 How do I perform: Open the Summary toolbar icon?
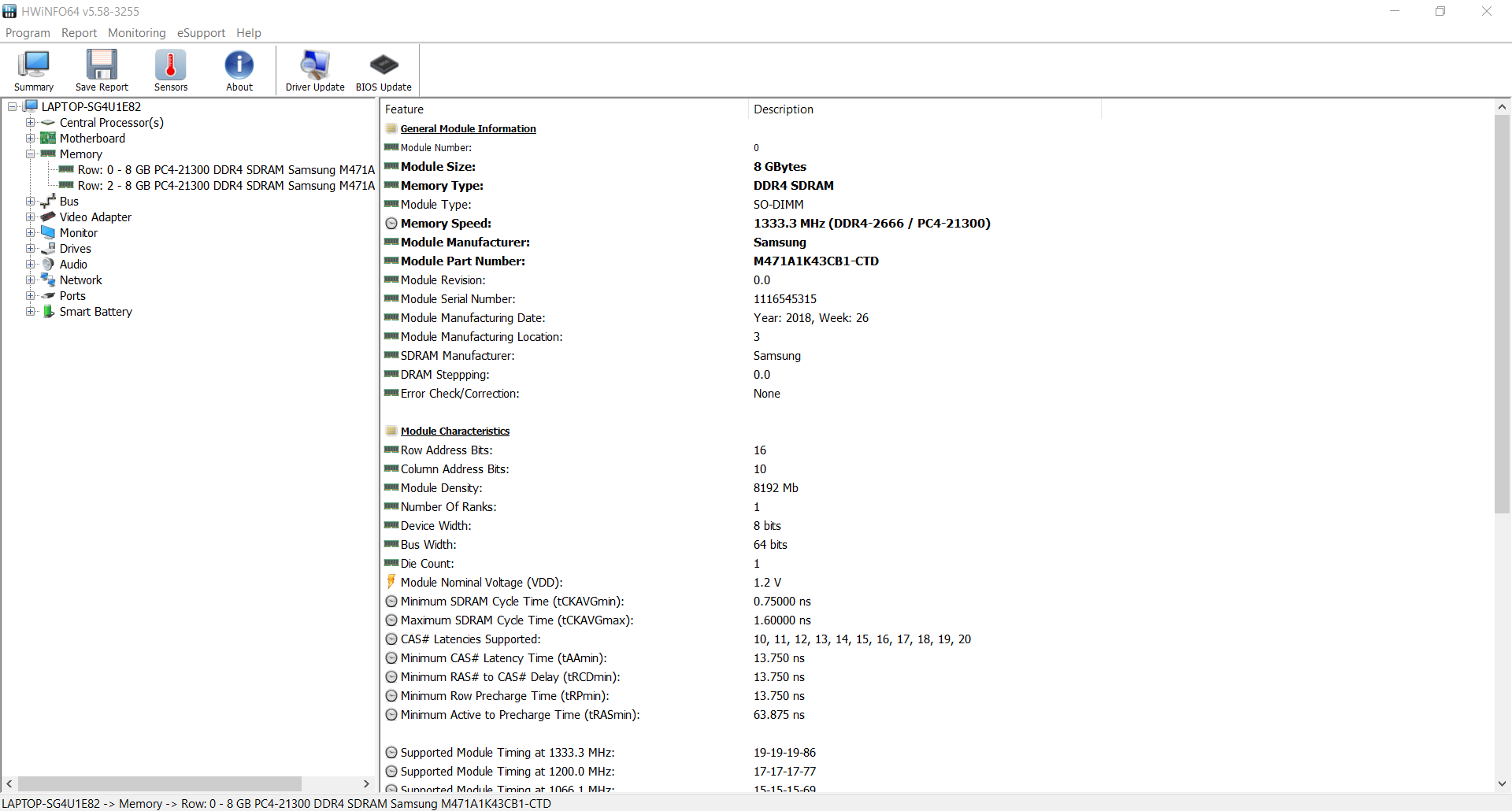click(x=34, y=65)
